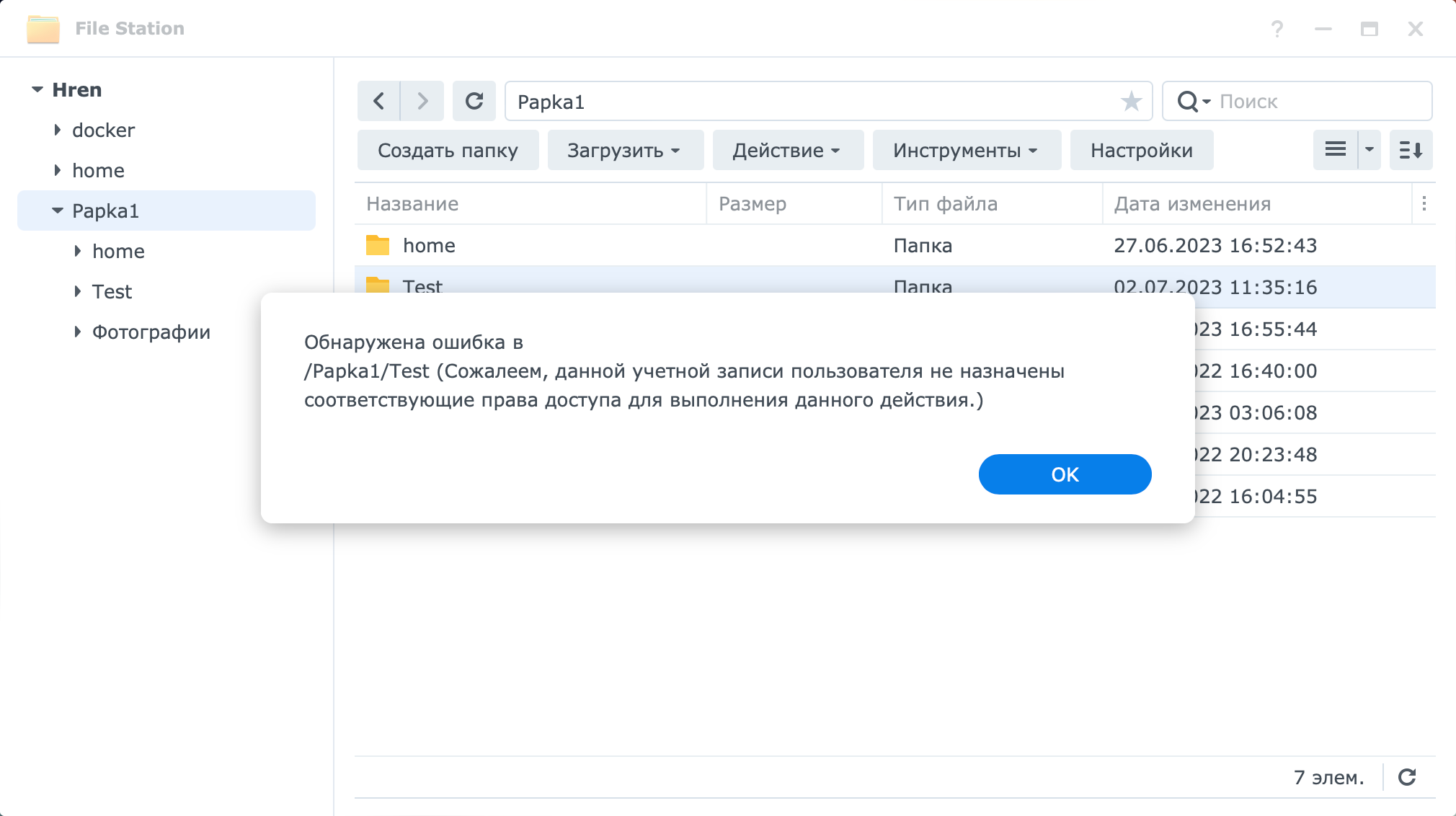Click the 7 элем. status text
The width and height of the screenshot is (1456, 816).
pos(1329,777)
